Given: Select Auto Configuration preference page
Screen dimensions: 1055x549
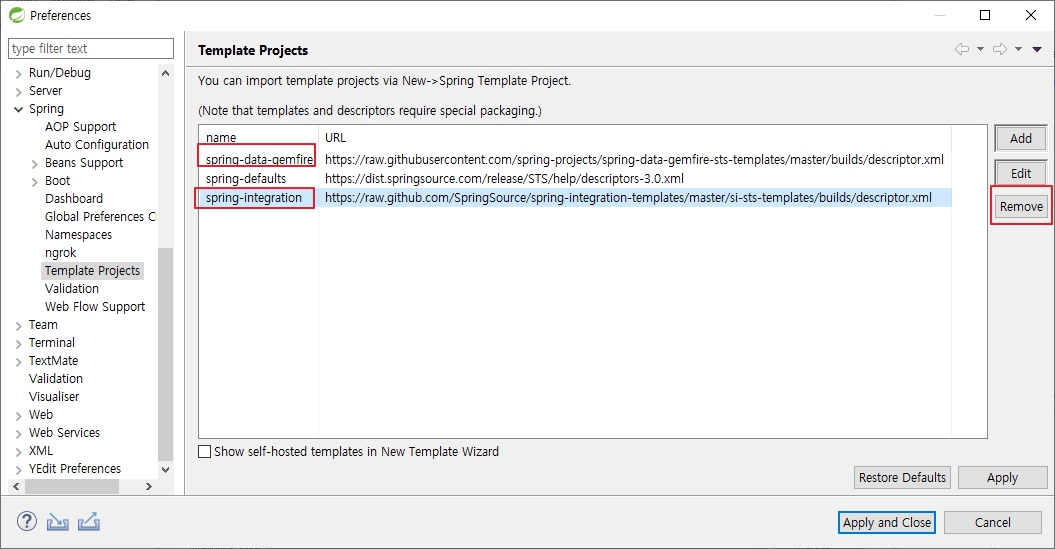Looking at the screenshot, I should click(97, 145).
